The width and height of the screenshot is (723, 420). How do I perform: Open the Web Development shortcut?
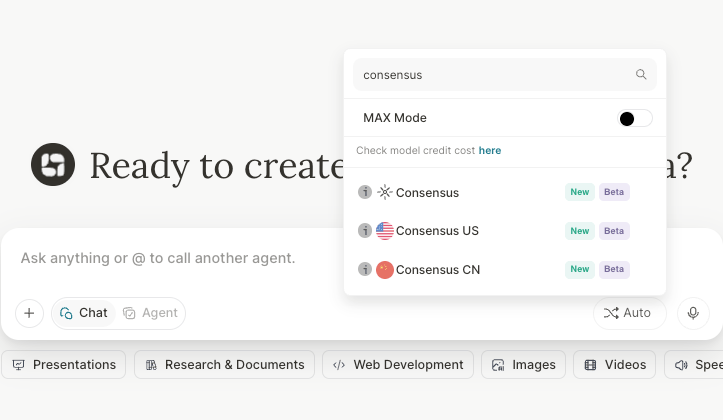[x=398, y=365]
